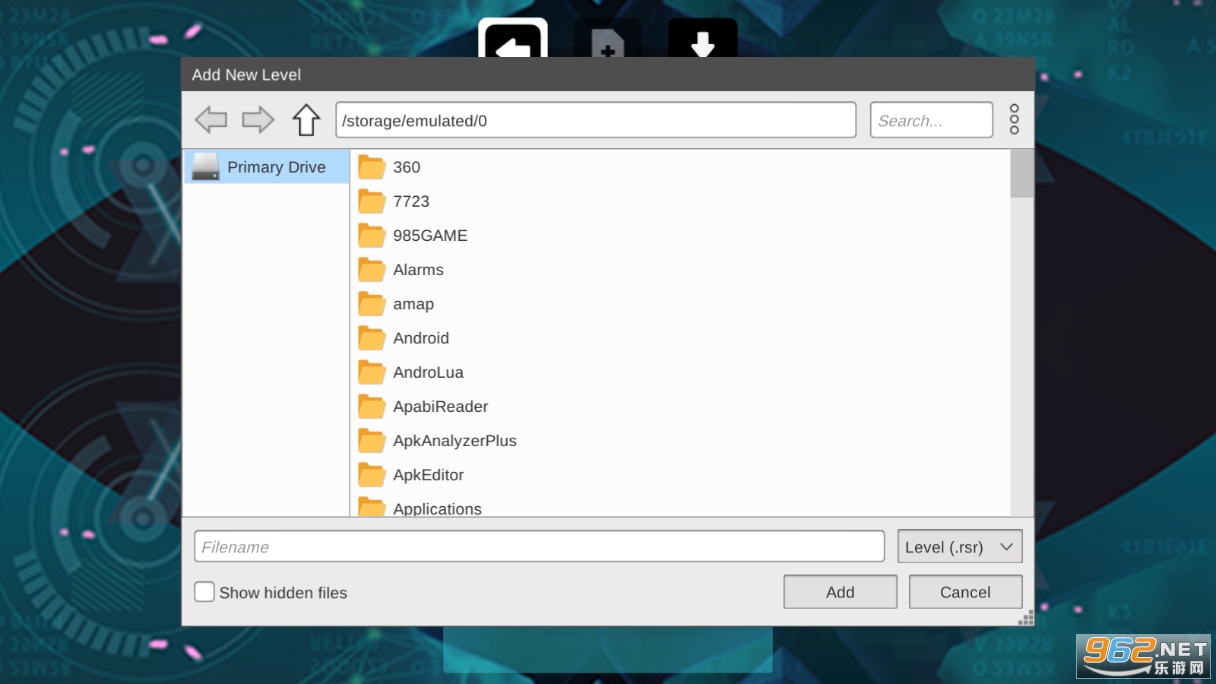Click the AndroLua folder icon
1216x684 pixels.
coord(372,372)
